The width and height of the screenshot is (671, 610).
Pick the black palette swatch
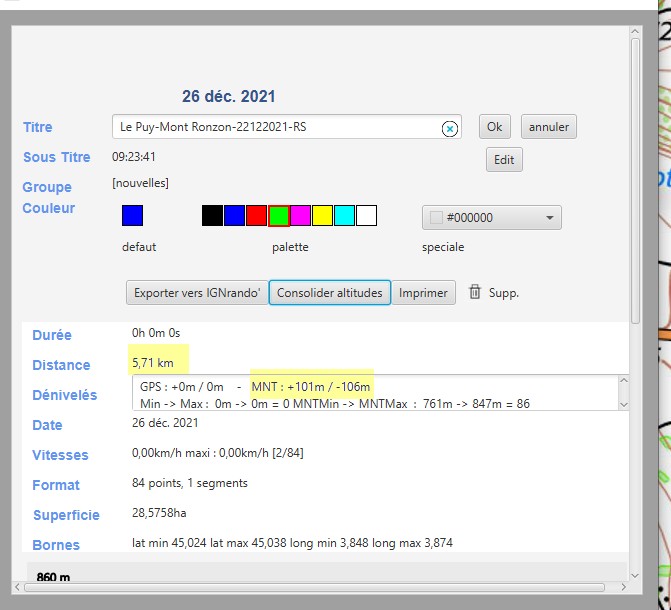(212, 216)
